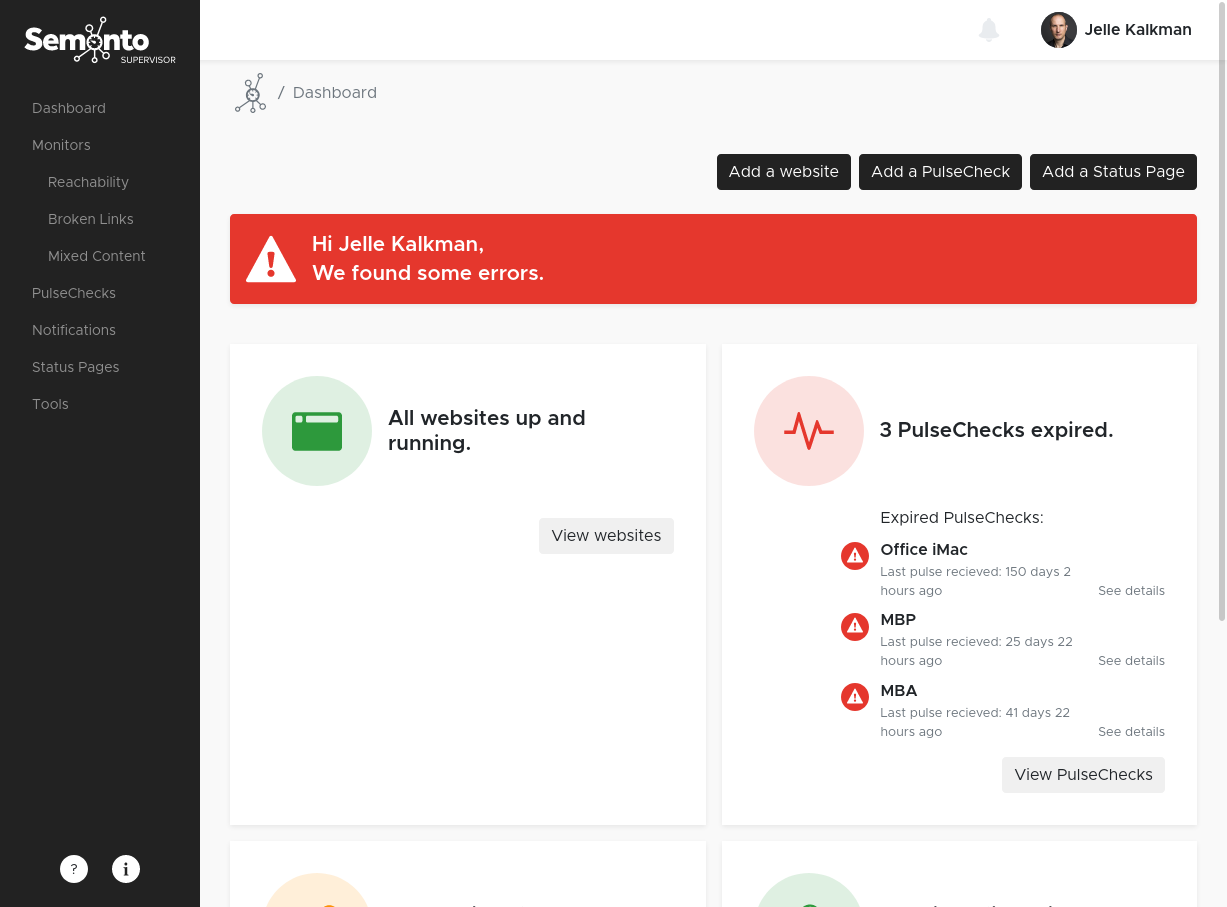Click the red pulse heartbeat icon
The height and width of the screenshot is (907, 1227).
pos(808,431)
